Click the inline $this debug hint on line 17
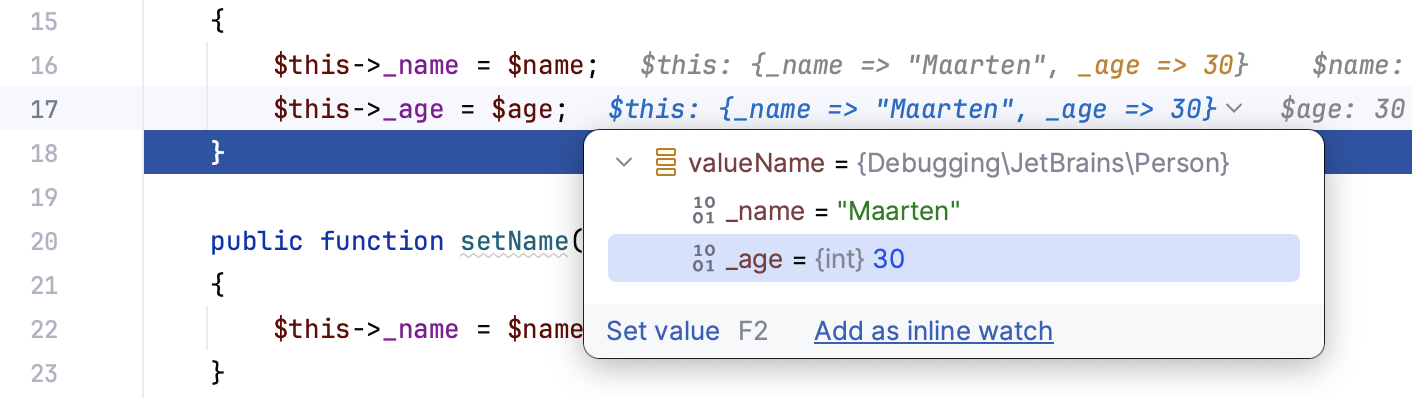Viewport: 1412px width, 398px height. coord(912,108)
